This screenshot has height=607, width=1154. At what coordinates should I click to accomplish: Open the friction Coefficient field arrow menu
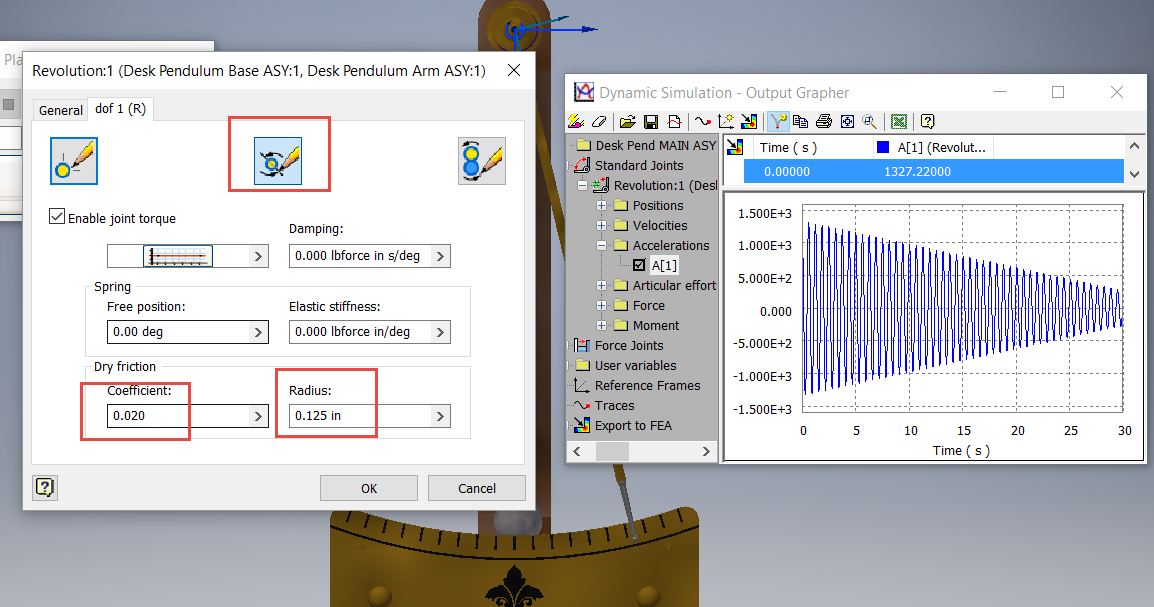tap(258, 416)
